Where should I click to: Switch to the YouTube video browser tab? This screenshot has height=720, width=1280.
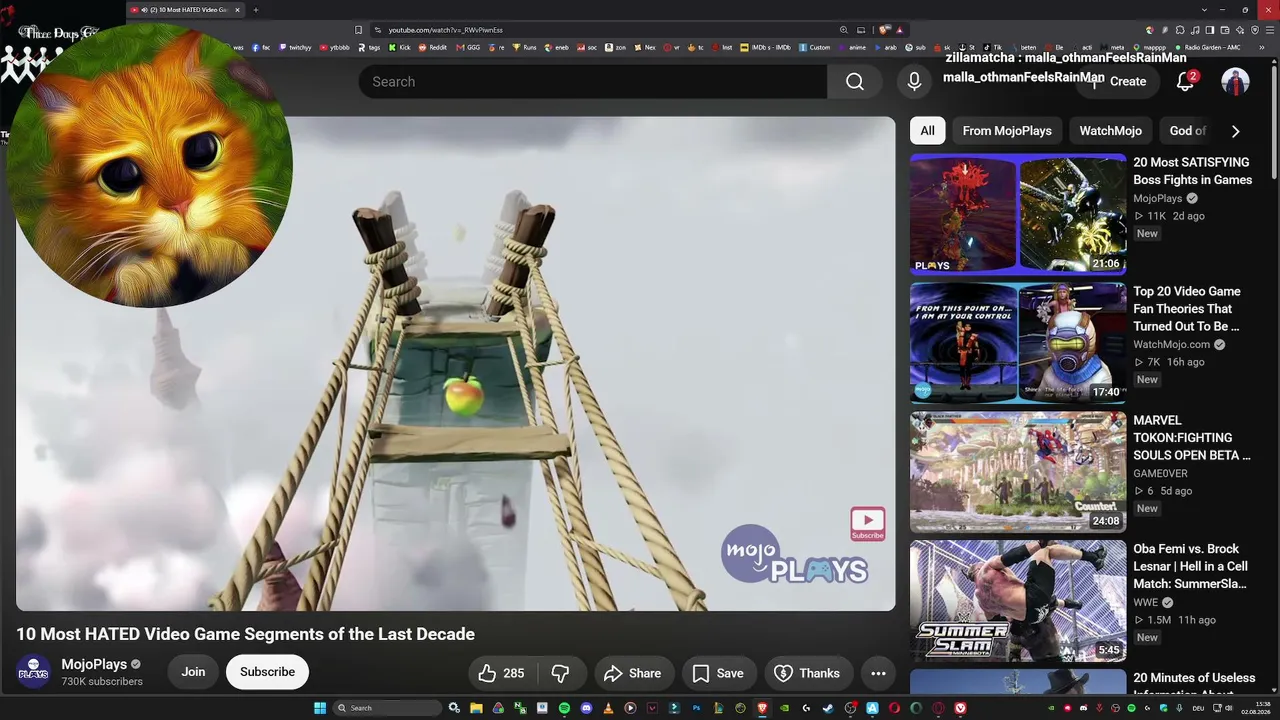pos(186,10)
